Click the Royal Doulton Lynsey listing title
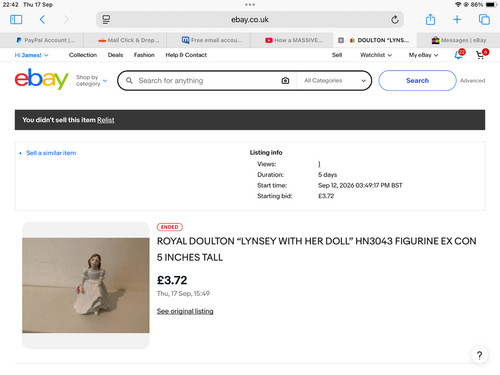The width and height of the screenshot is (500, 375). point(317,249)
